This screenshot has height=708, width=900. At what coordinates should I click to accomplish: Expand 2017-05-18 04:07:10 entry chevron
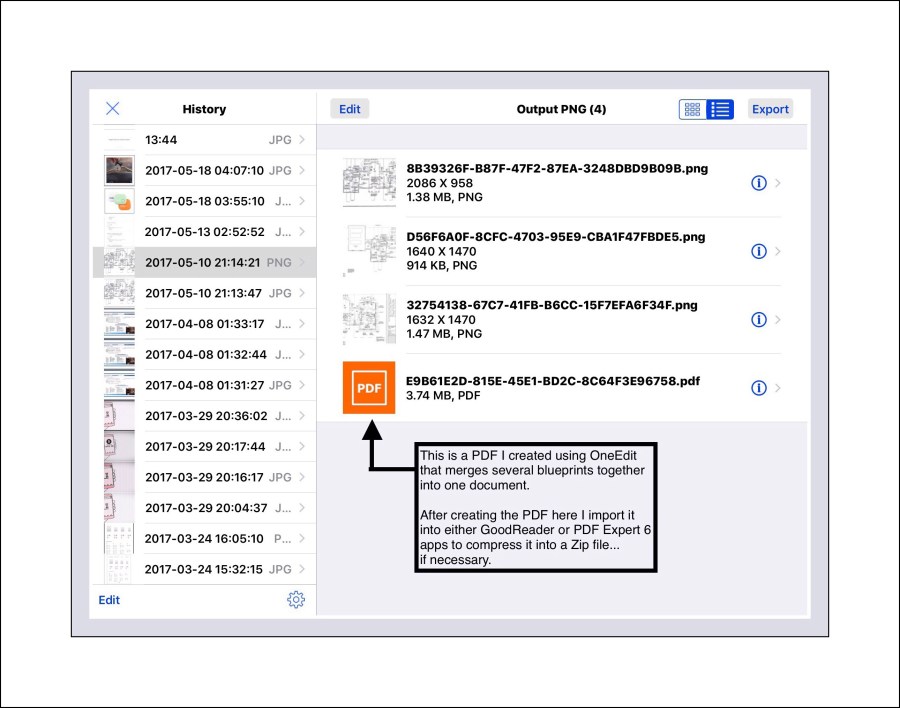click(x=302, y=170)
